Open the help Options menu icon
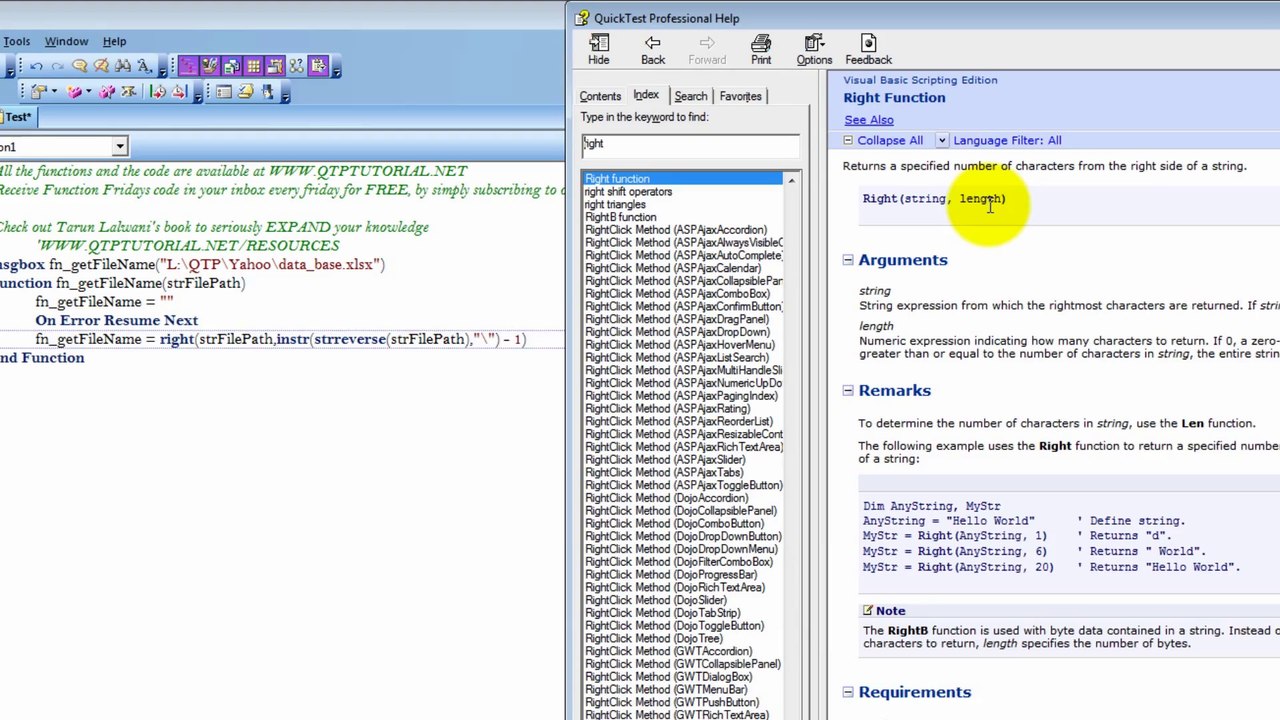This screenshot has height=720, width=1280. (x=814, y=50)
